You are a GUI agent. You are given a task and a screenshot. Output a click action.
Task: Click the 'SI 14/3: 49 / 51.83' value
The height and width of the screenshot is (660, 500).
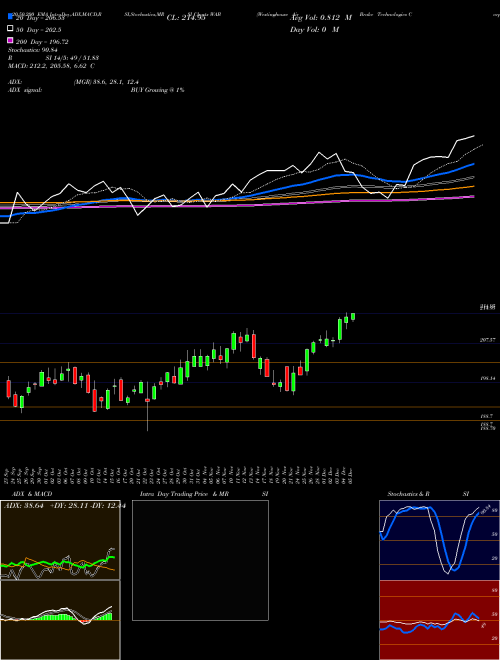tap(72, 58)
